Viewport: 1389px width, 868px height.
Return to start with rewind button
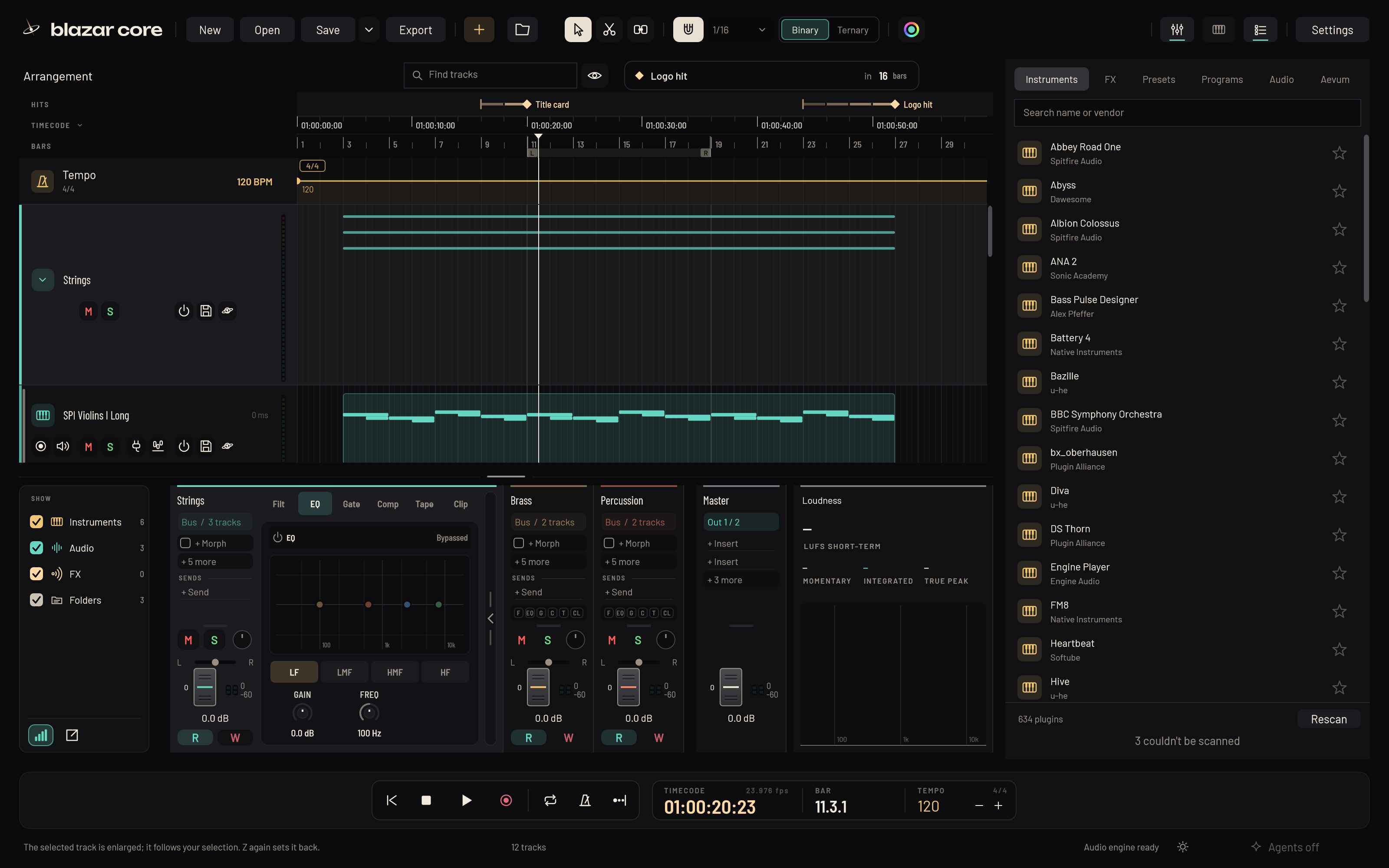392,800
